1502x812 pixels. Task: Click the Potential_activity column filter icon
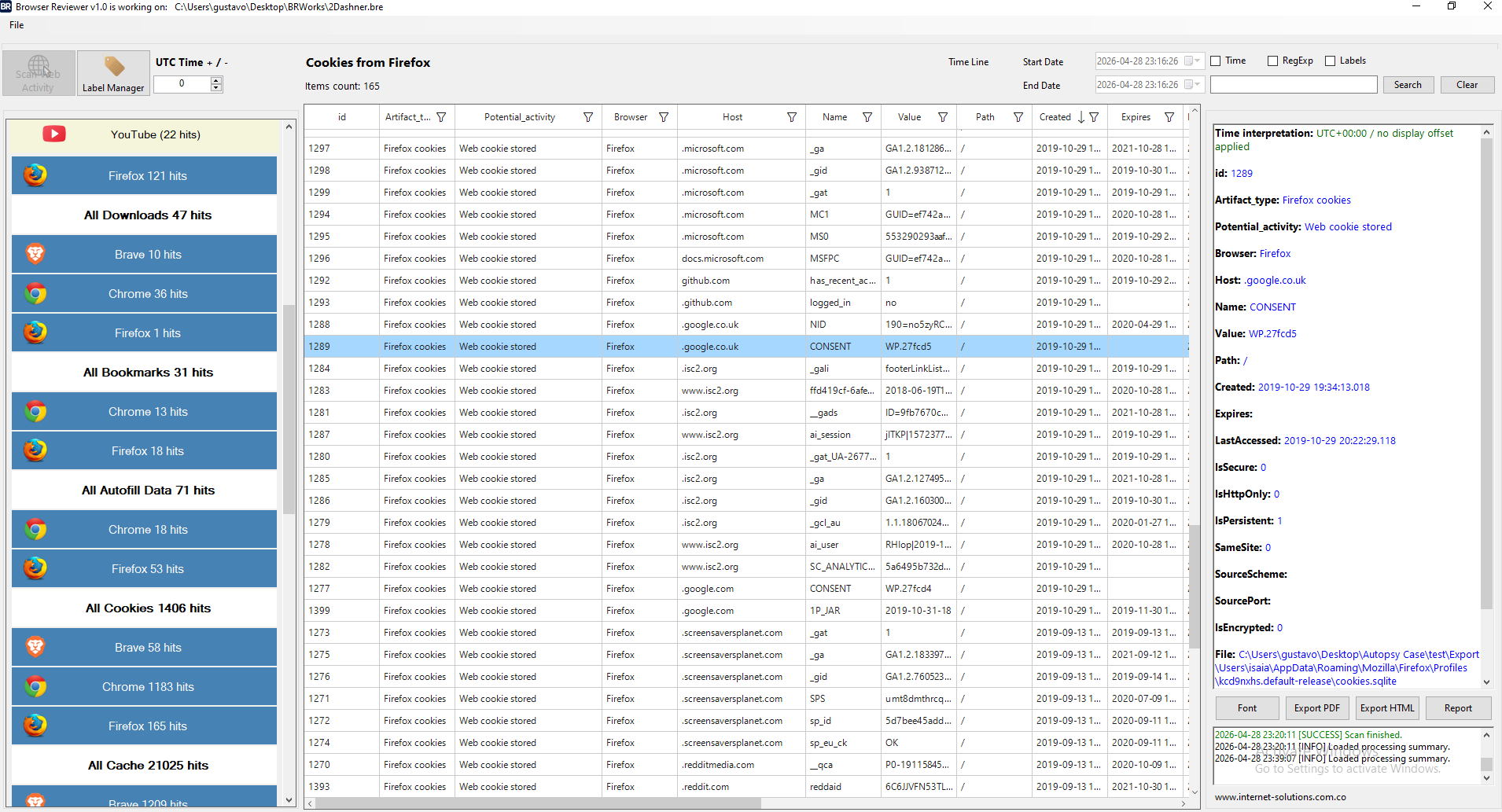tap(588, 117)
